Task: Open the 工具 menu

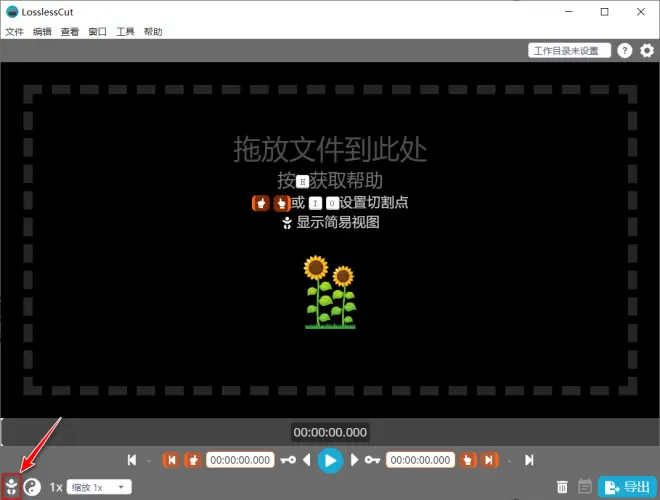Action: point(125,32)
